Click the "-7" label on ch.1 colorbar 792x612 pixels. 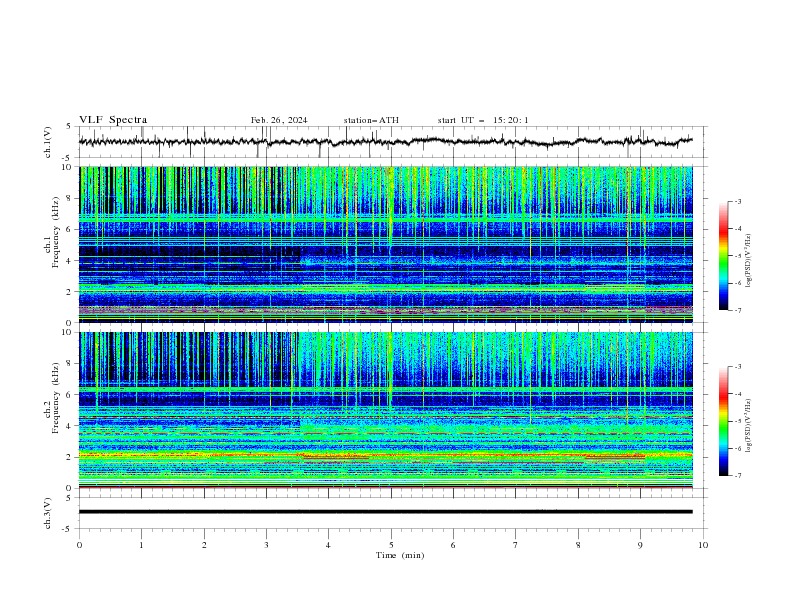(x=738, y=310)
